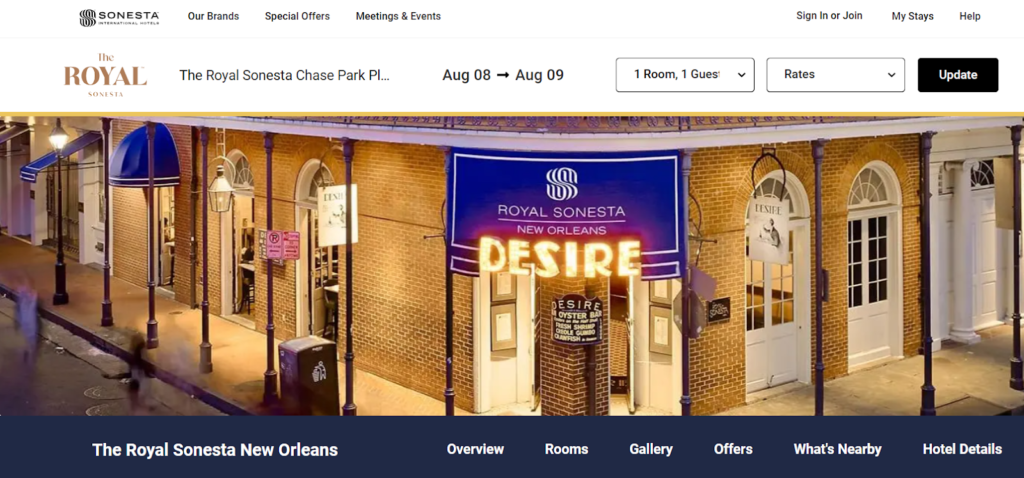Click The Royal Sonesta Chase Park hotel name field
Image resolution: width=1024 pixels, height=478 pixels.
point(285,75)
